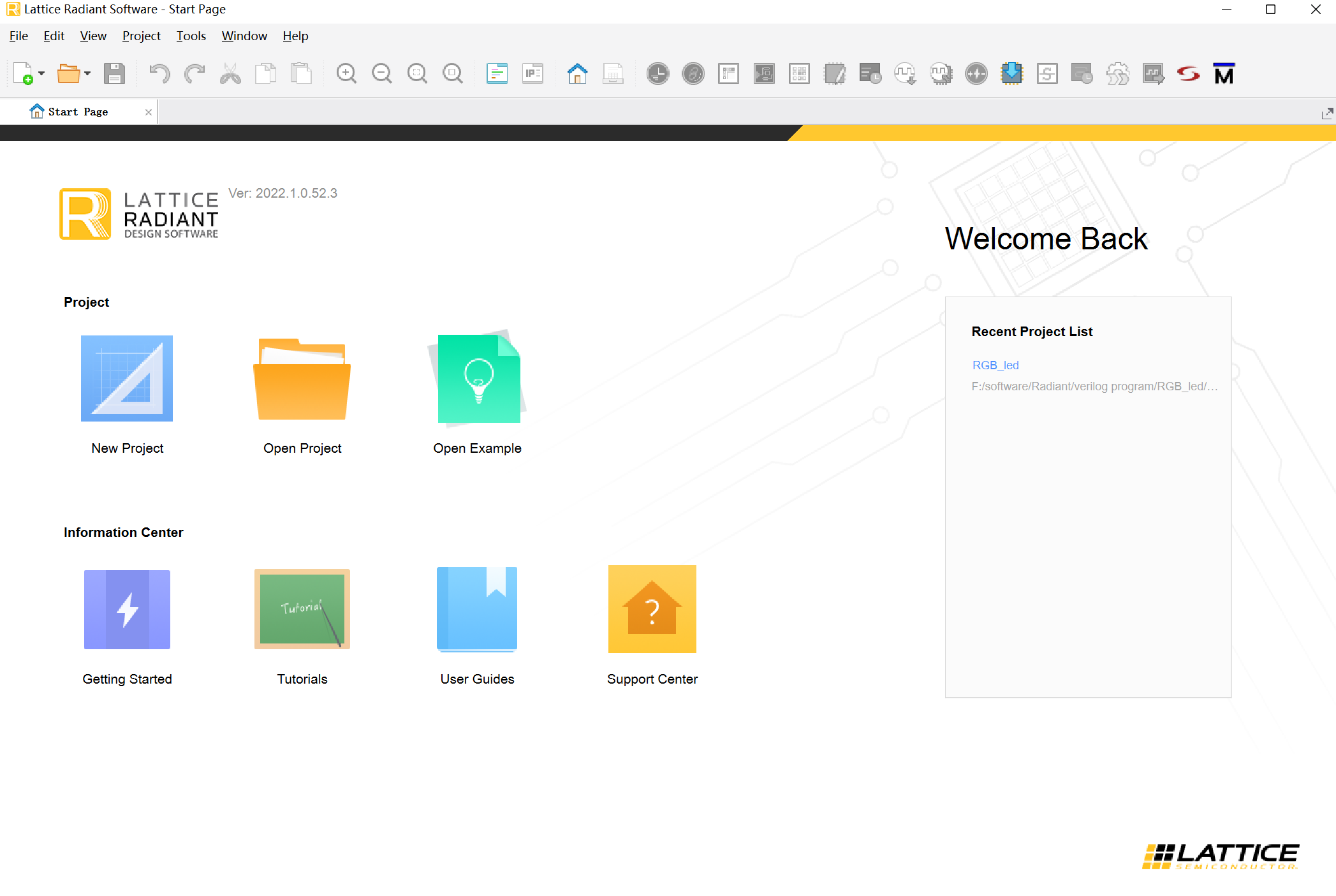Click the Open folder toolbar icon
Viewport: 1336px width, 896px height.
(x=68, y=74)
